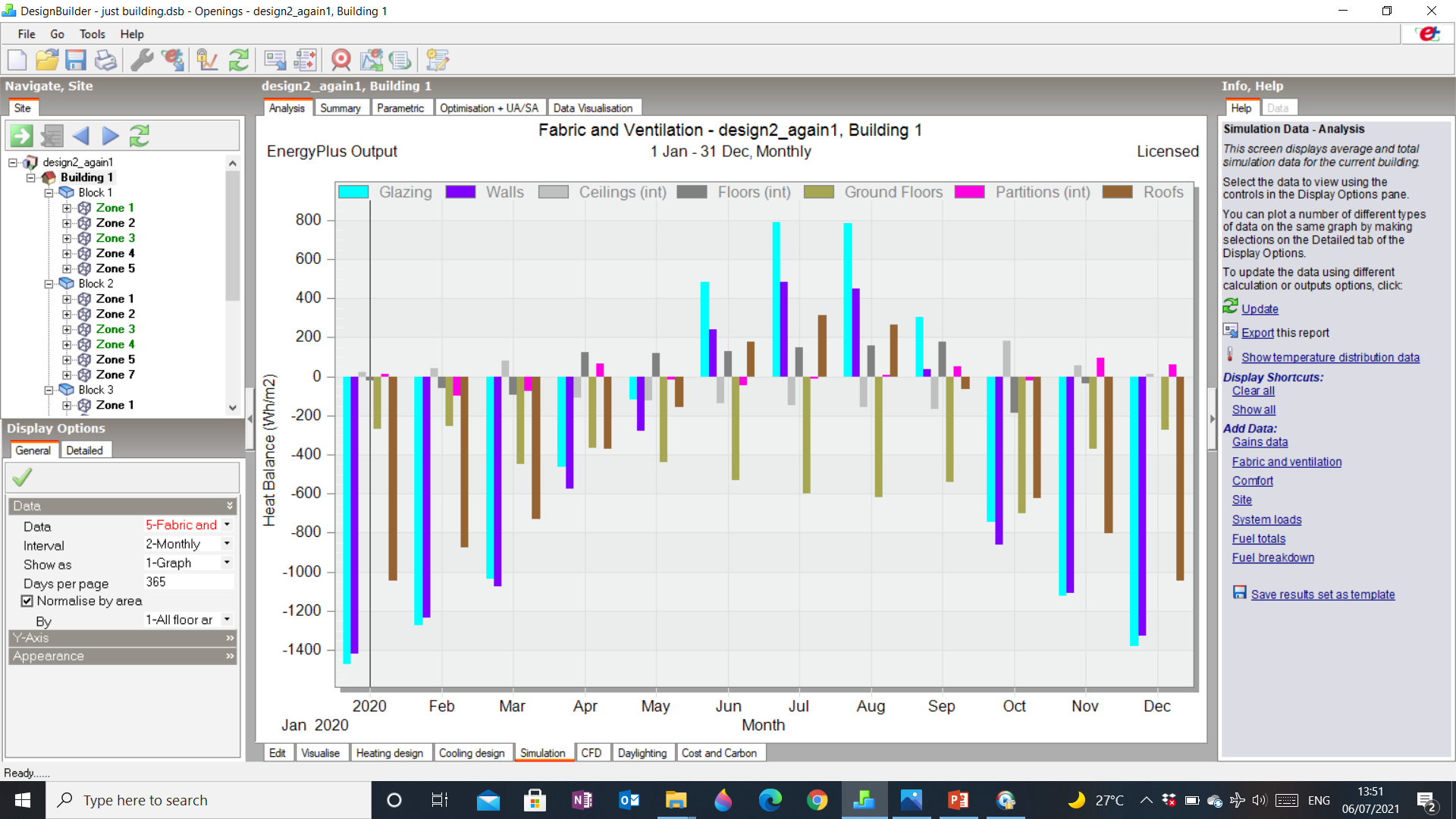The width and height of the screenshot is (1456, 819).
Task: Click the Export this report link
Action: (1285, 333)
